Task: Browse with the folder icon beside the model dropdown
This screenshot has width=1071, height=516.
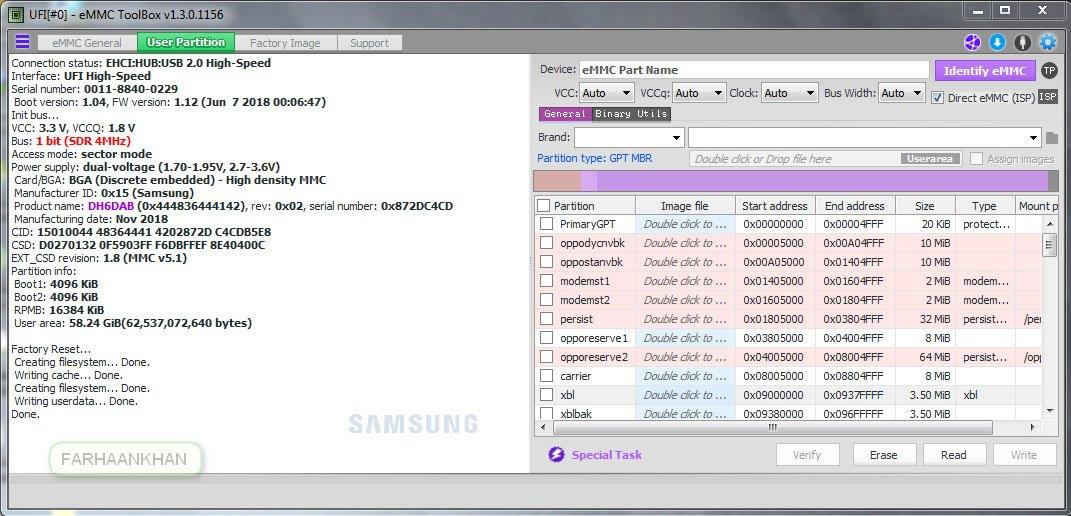Action: 1051,137
